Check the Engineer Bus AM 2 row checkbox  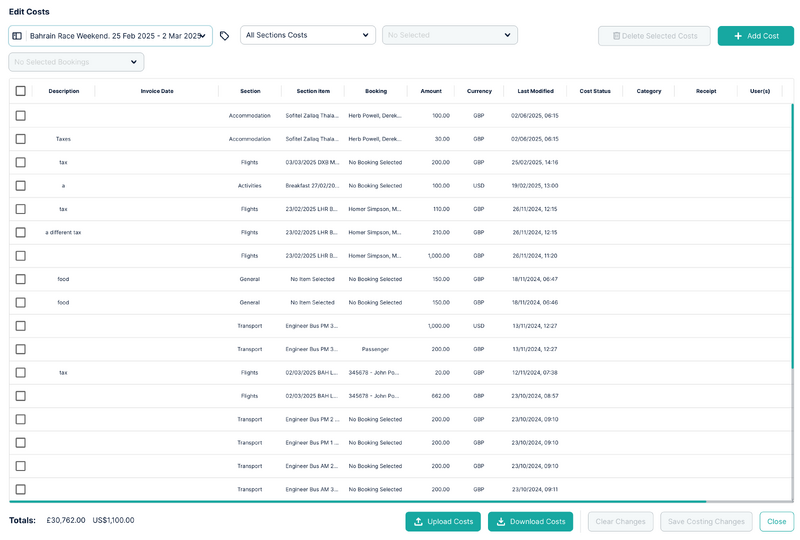(20, 466)
